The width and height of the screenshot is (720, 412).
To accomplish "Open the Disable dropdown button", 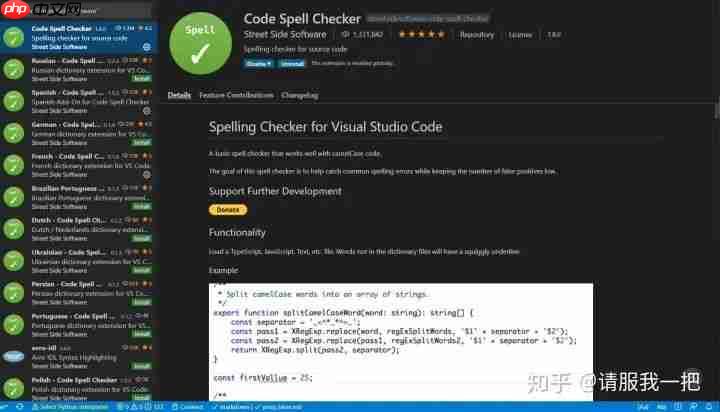I will [258, 64].
